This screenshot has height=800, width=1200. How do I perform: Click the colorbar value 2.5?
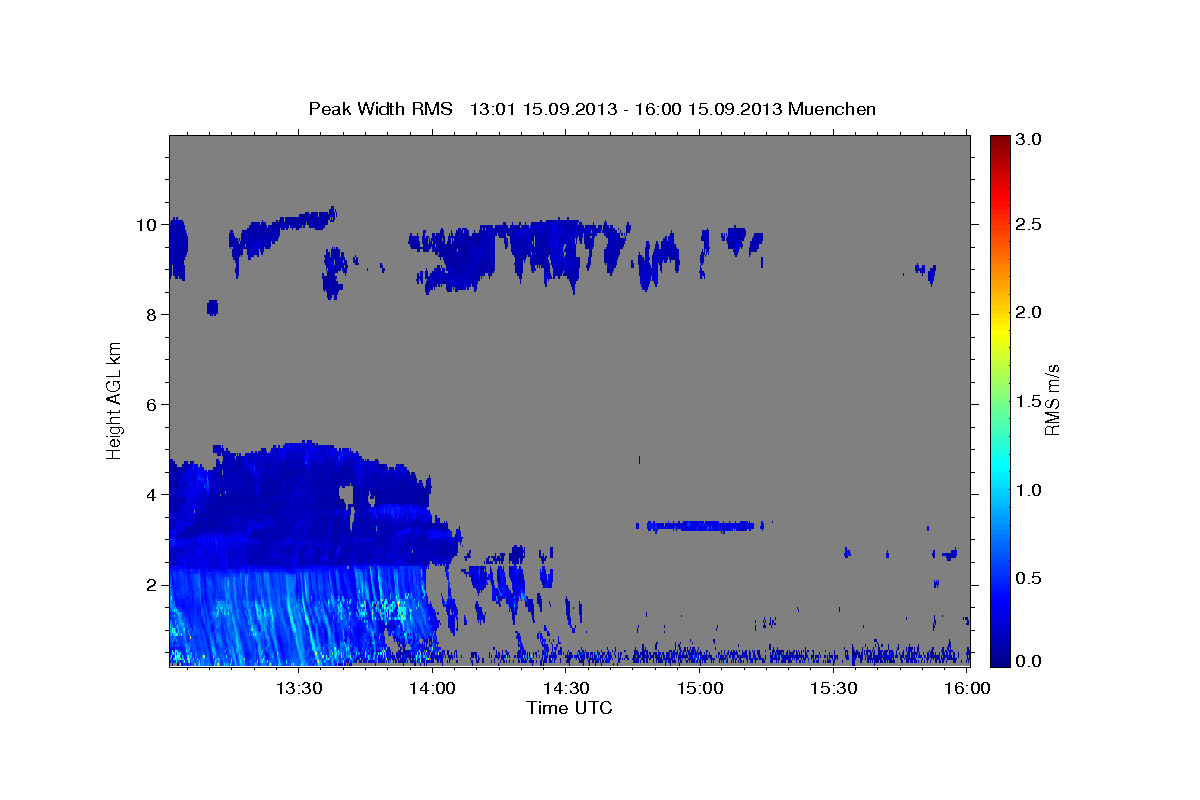pos(1029,225)
